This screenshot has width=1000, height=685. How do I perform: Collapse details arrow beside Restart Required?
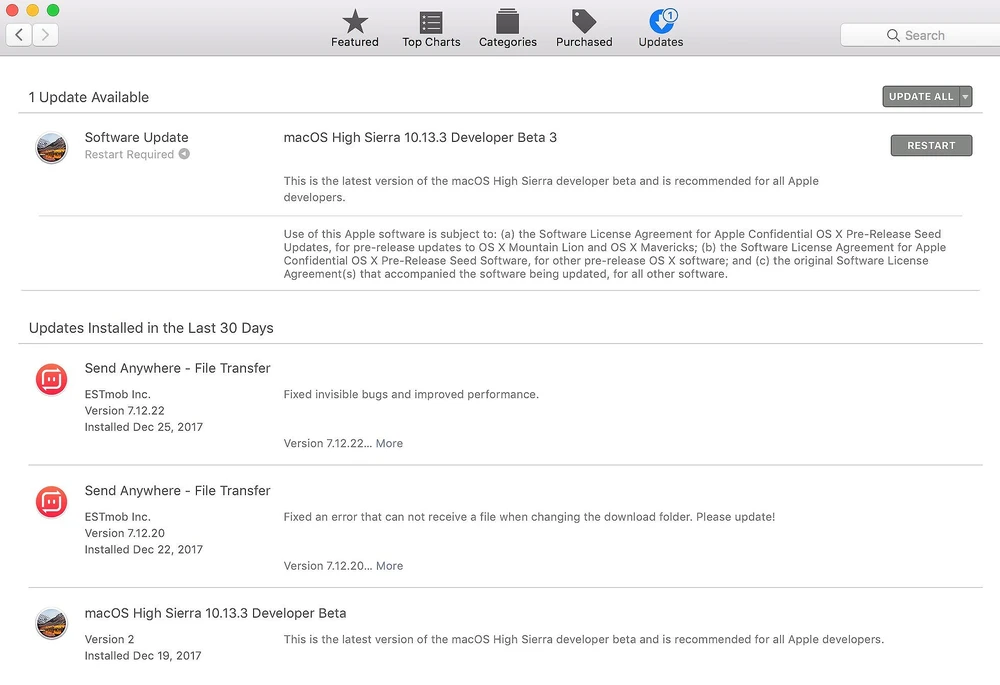pyautogui.click(x=184, y=154)
